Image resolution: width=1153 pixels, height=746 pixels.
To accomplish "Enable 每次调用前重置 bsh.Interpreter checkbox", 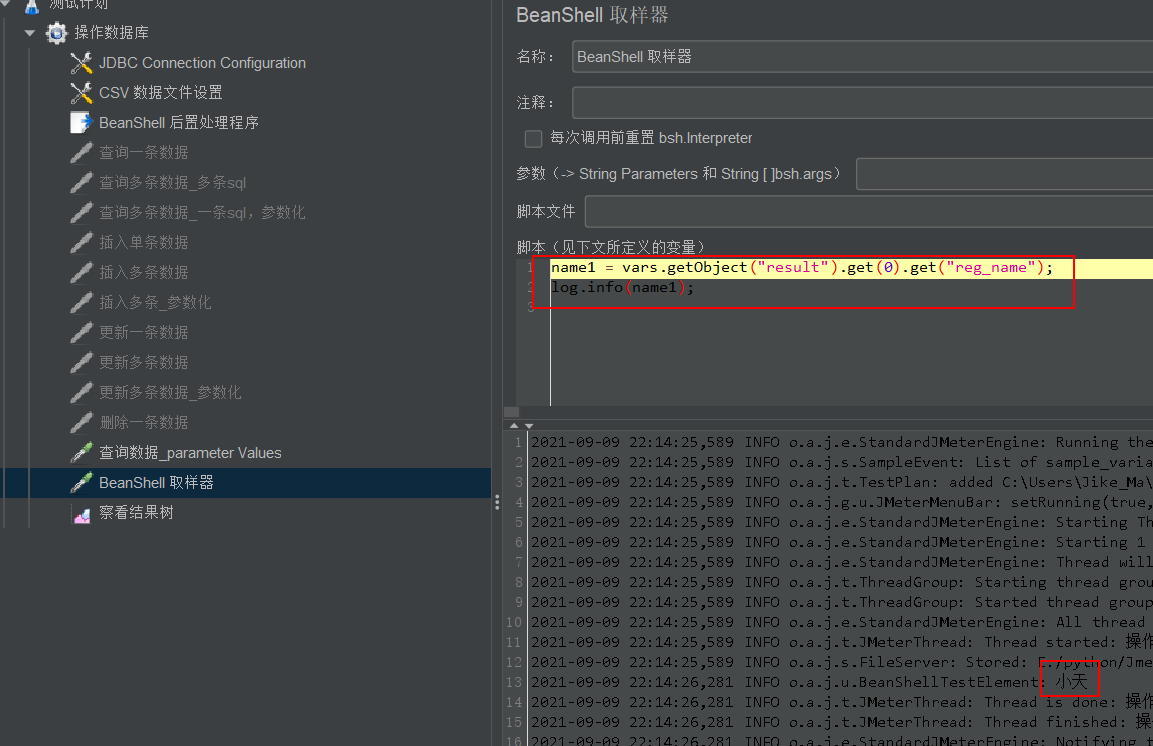I will coord(533,139).
